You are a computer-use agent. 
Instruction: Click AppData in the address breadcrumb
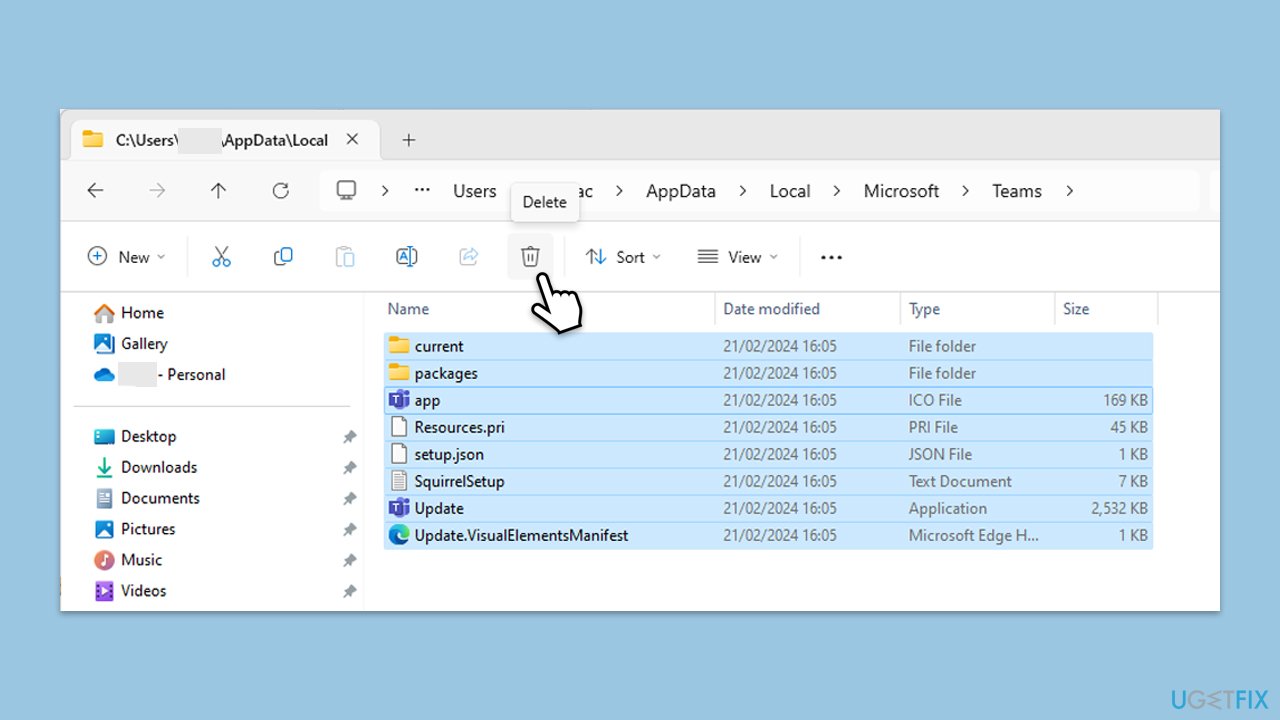pyautogui.click(x=681, y=191)
